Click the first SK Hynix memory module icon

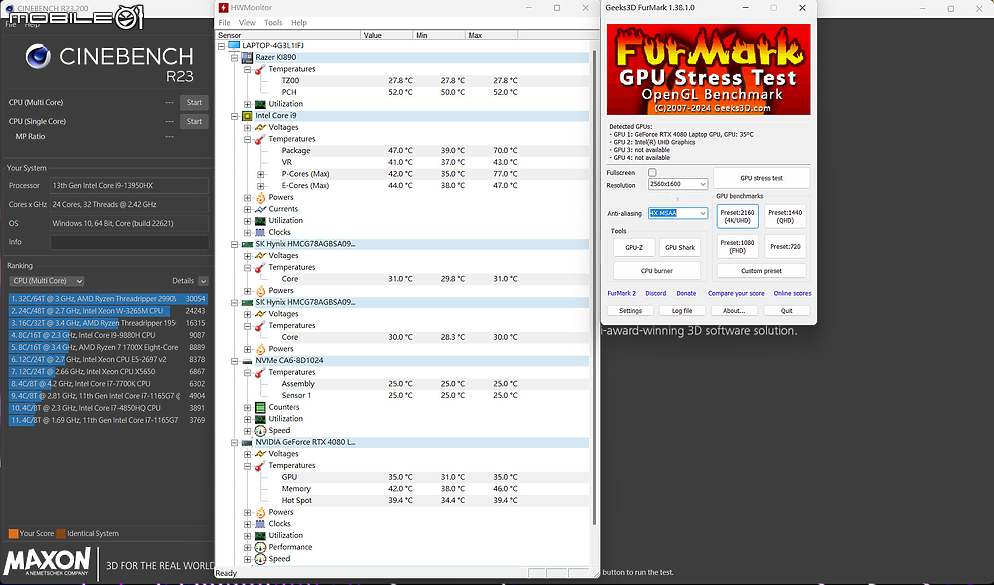247,244
